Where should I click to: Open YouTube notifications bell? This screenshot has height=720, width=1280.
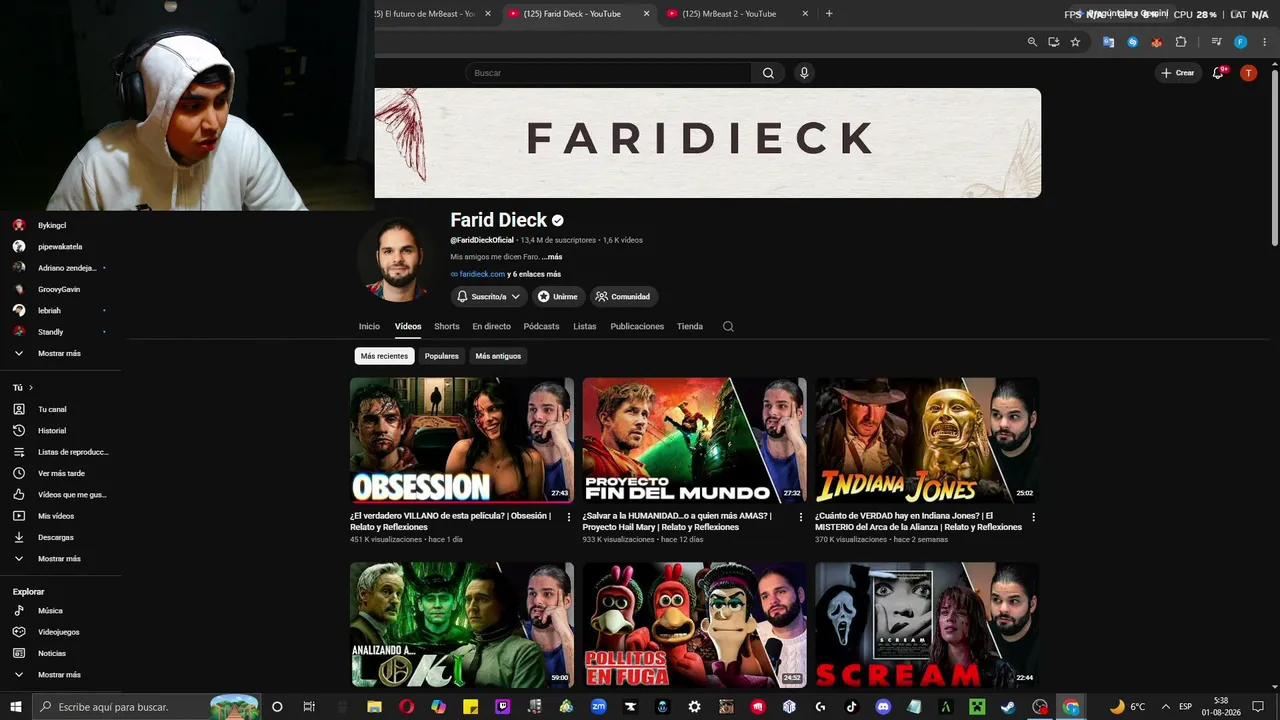pyautogui.click(x=1218, y=73)
